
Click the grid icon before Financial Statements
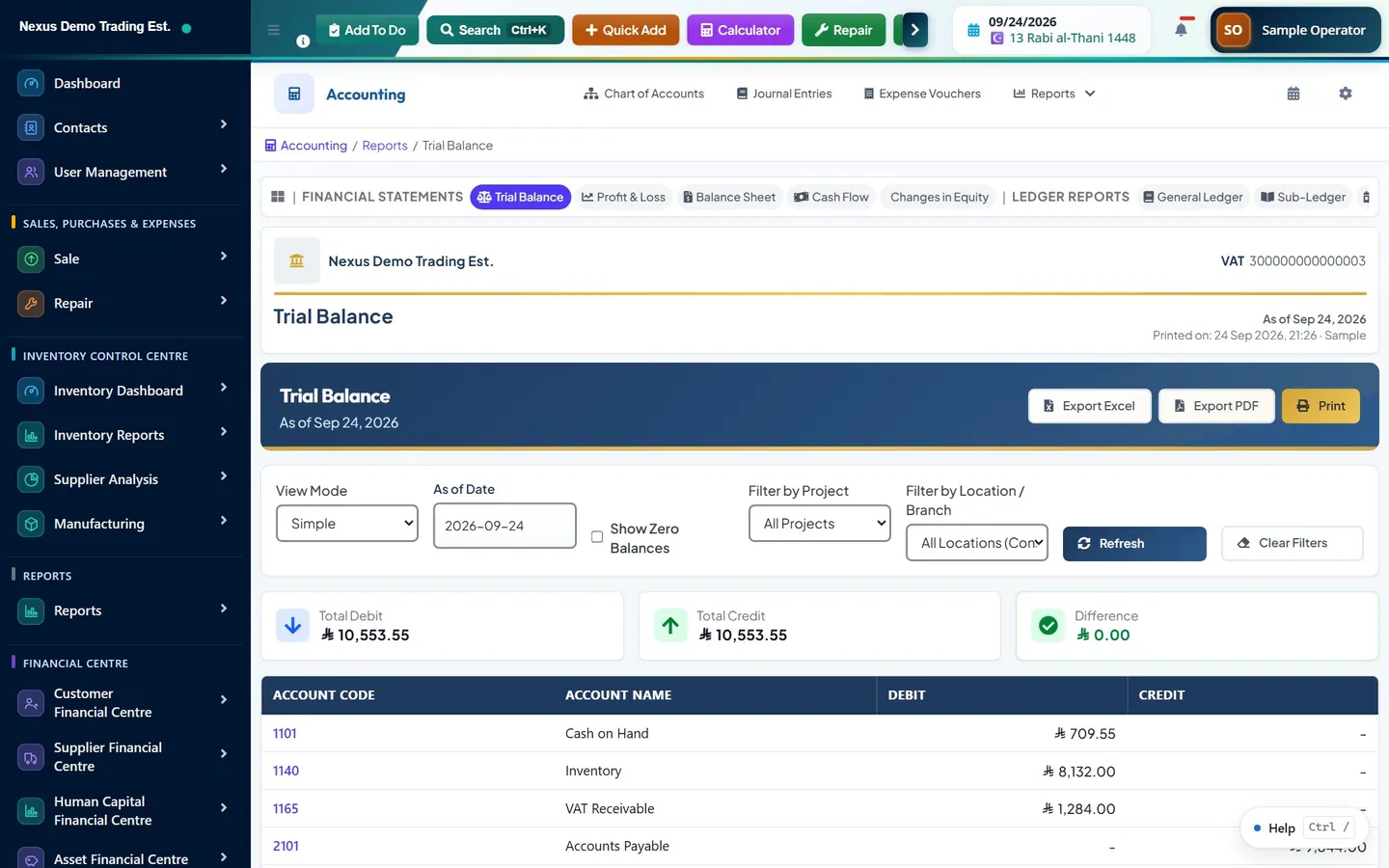click(x=278, y=197)
